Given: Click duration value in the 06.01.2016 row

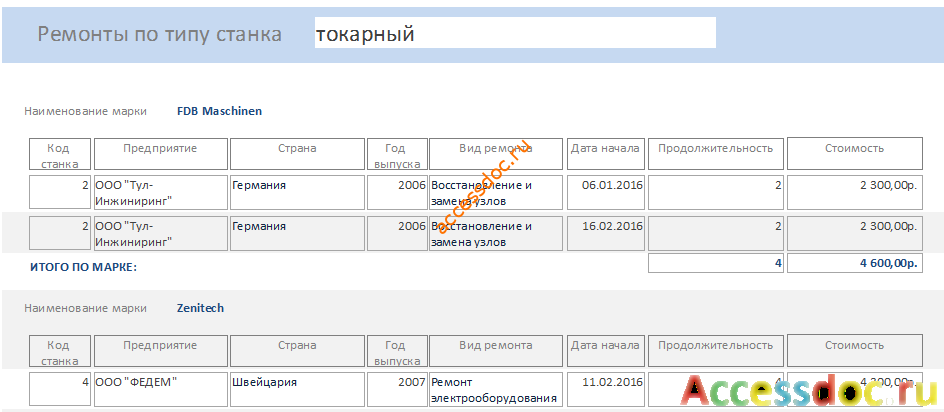Looking at the screenshot, I should 716,192.
